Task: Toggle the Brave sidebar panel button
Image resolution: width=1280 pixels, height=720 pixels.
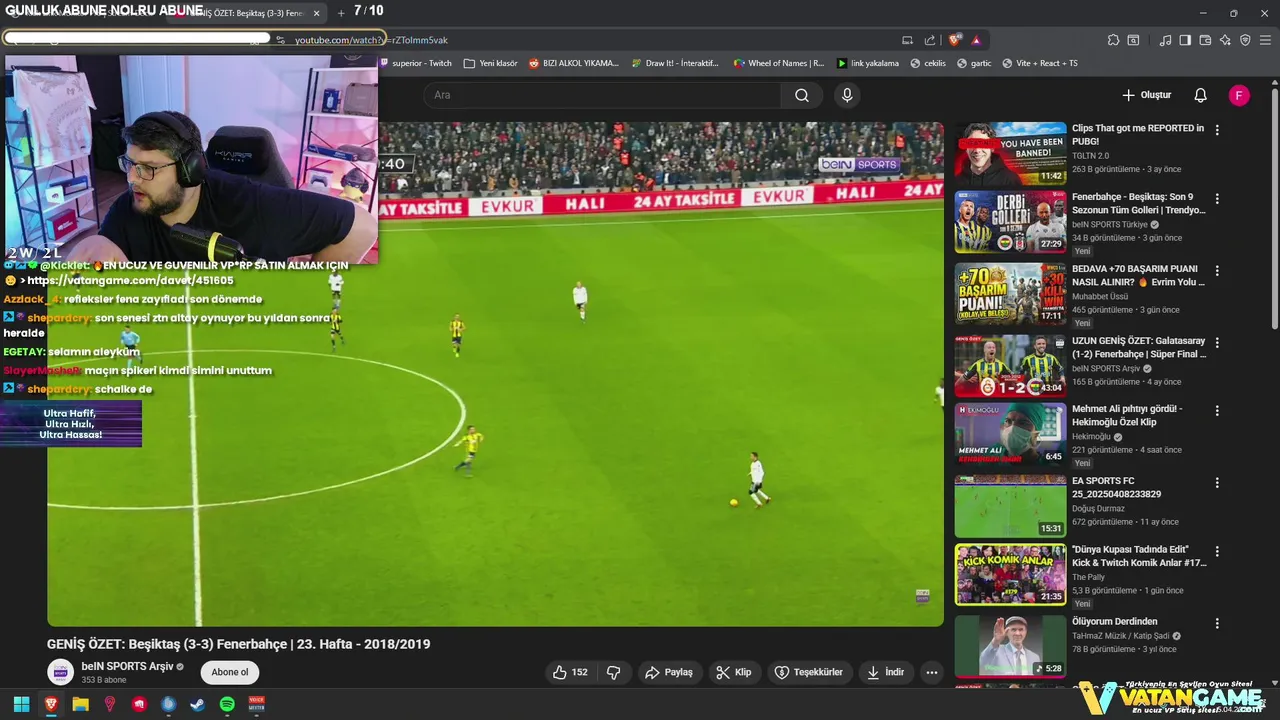Action: click(1185, 40)
